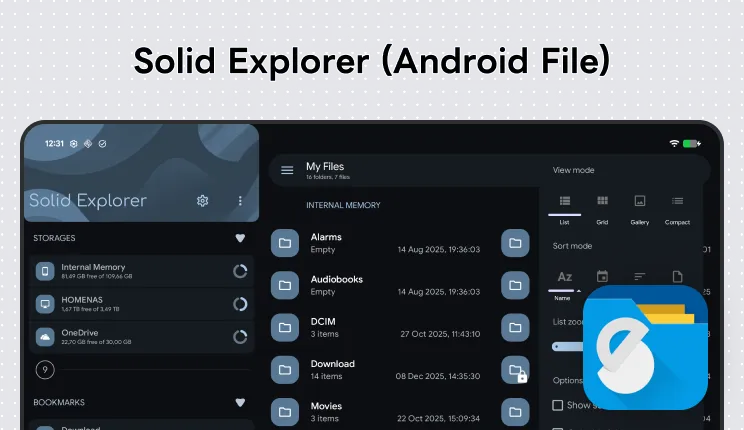Toggle the Show checkbox under Options
The image size is (744, 430).
(x=558, y=405)
